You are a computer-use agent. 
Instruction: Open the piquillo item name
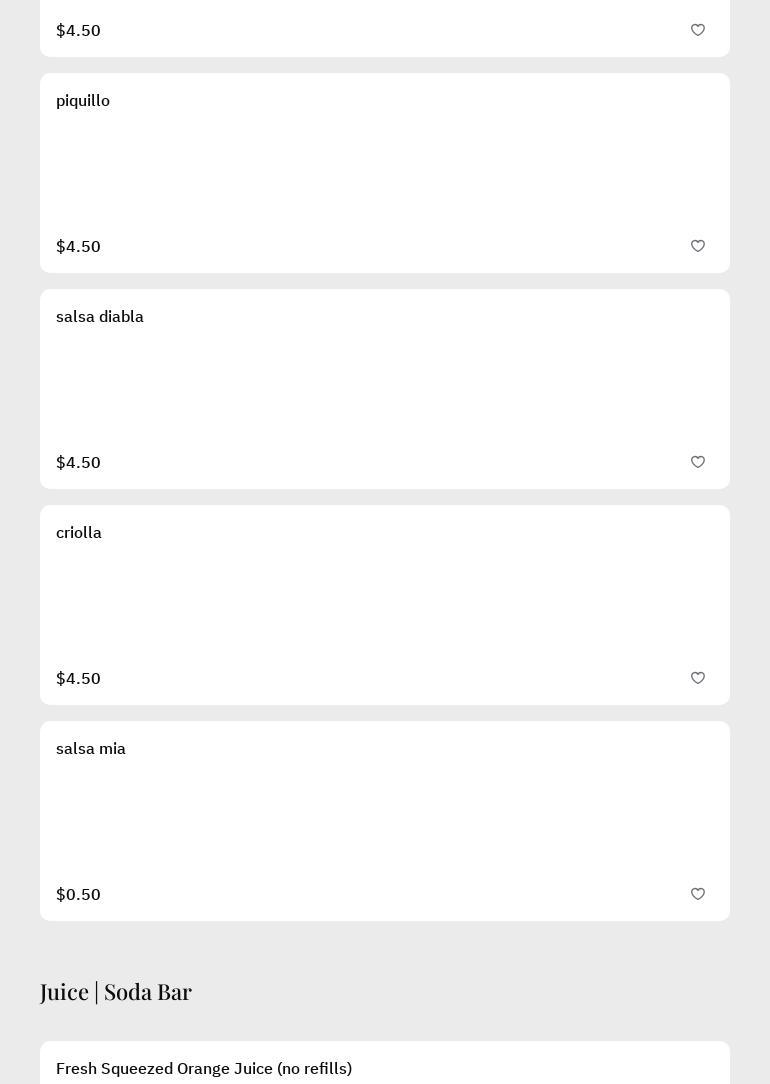pyautogui.click(x=83, y=101)
